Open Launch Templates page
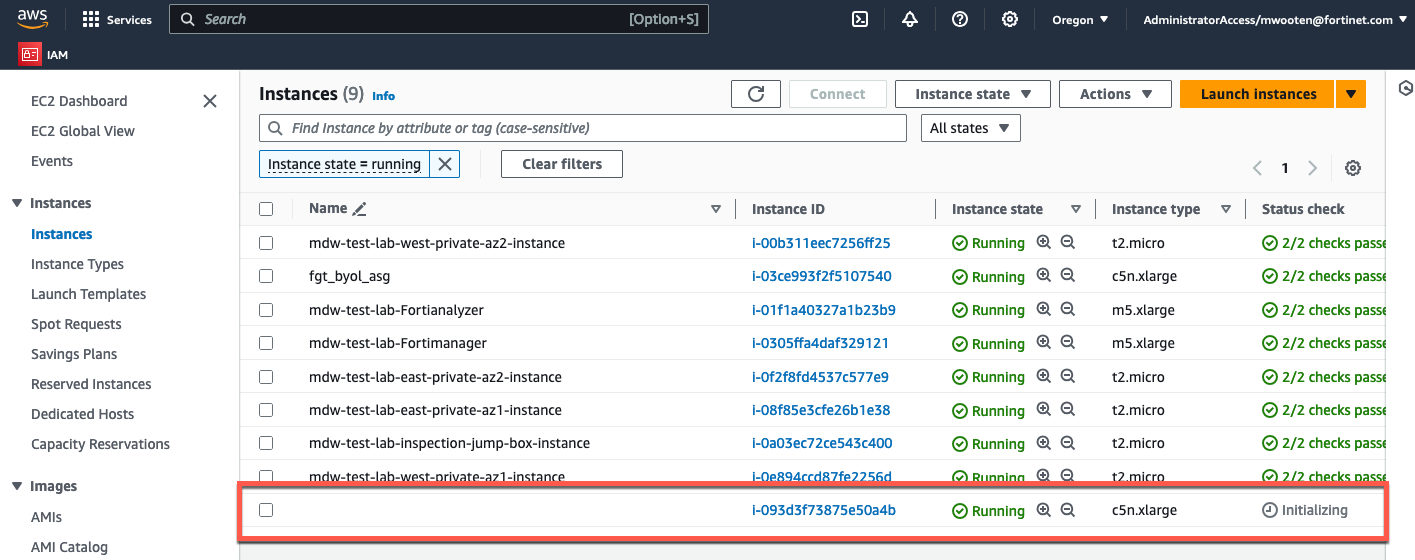This screenshot has width=1415, height=560. tap(89, 294)
